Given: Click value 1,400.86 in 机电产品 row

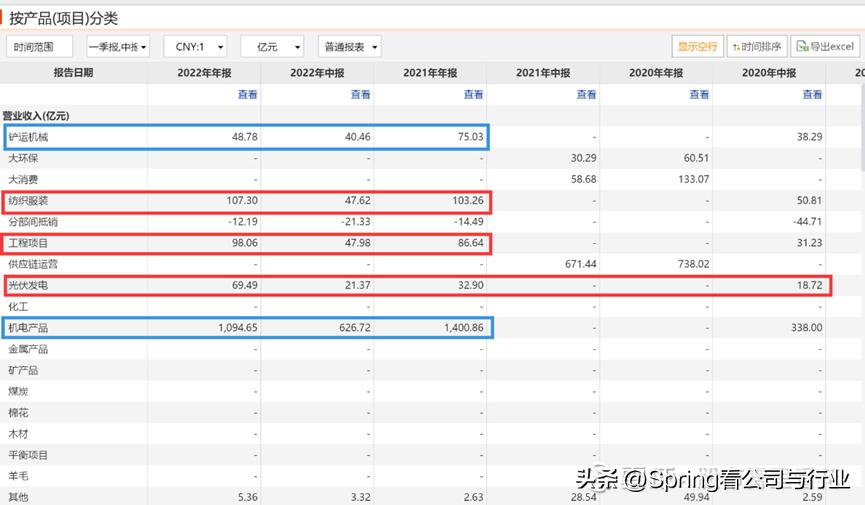Looking at the screenshot, I should pyautogui.click(x=464, y=328).
